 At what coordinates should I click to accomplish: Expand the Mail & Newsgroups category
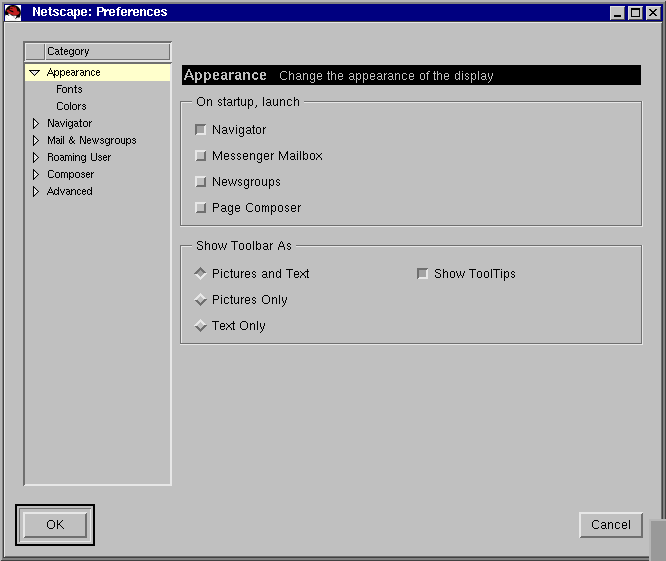36,141
